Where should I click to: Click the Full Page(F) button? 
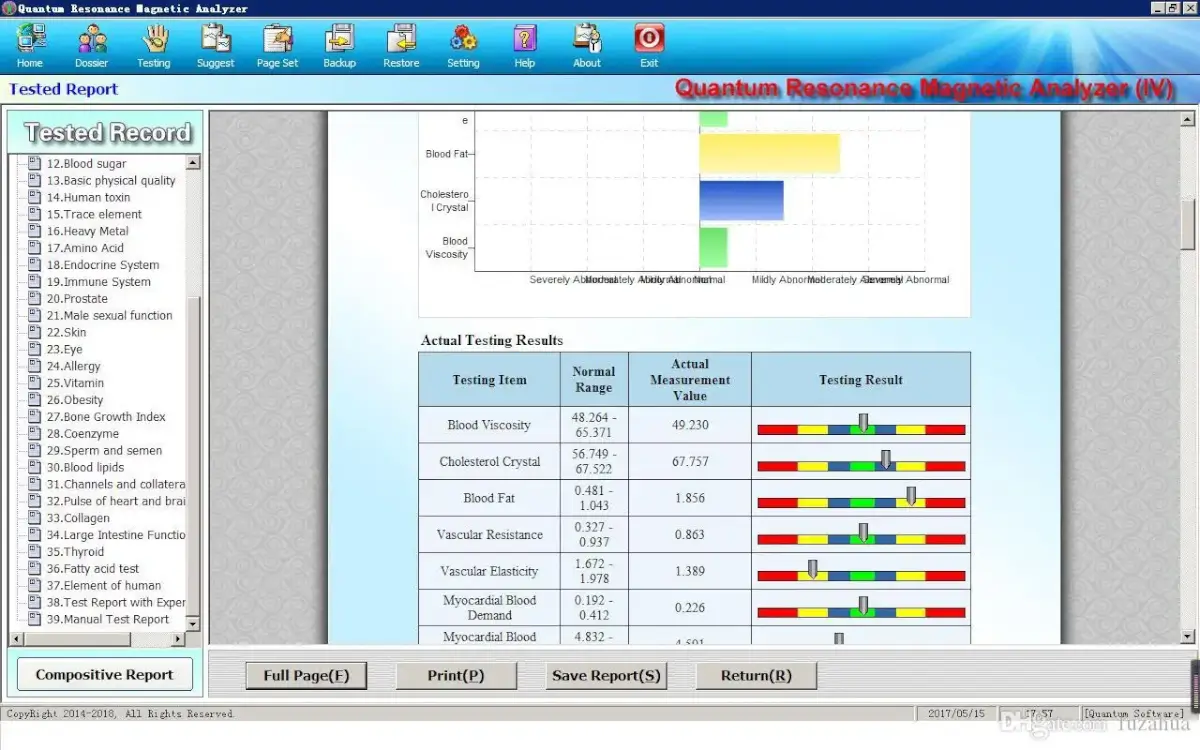(306, 676)
